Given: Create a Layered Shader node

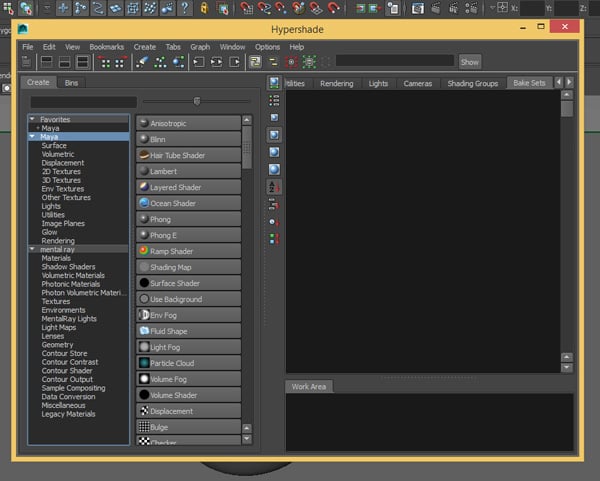Looking at the screenshot, I should [x=188, y=188].
